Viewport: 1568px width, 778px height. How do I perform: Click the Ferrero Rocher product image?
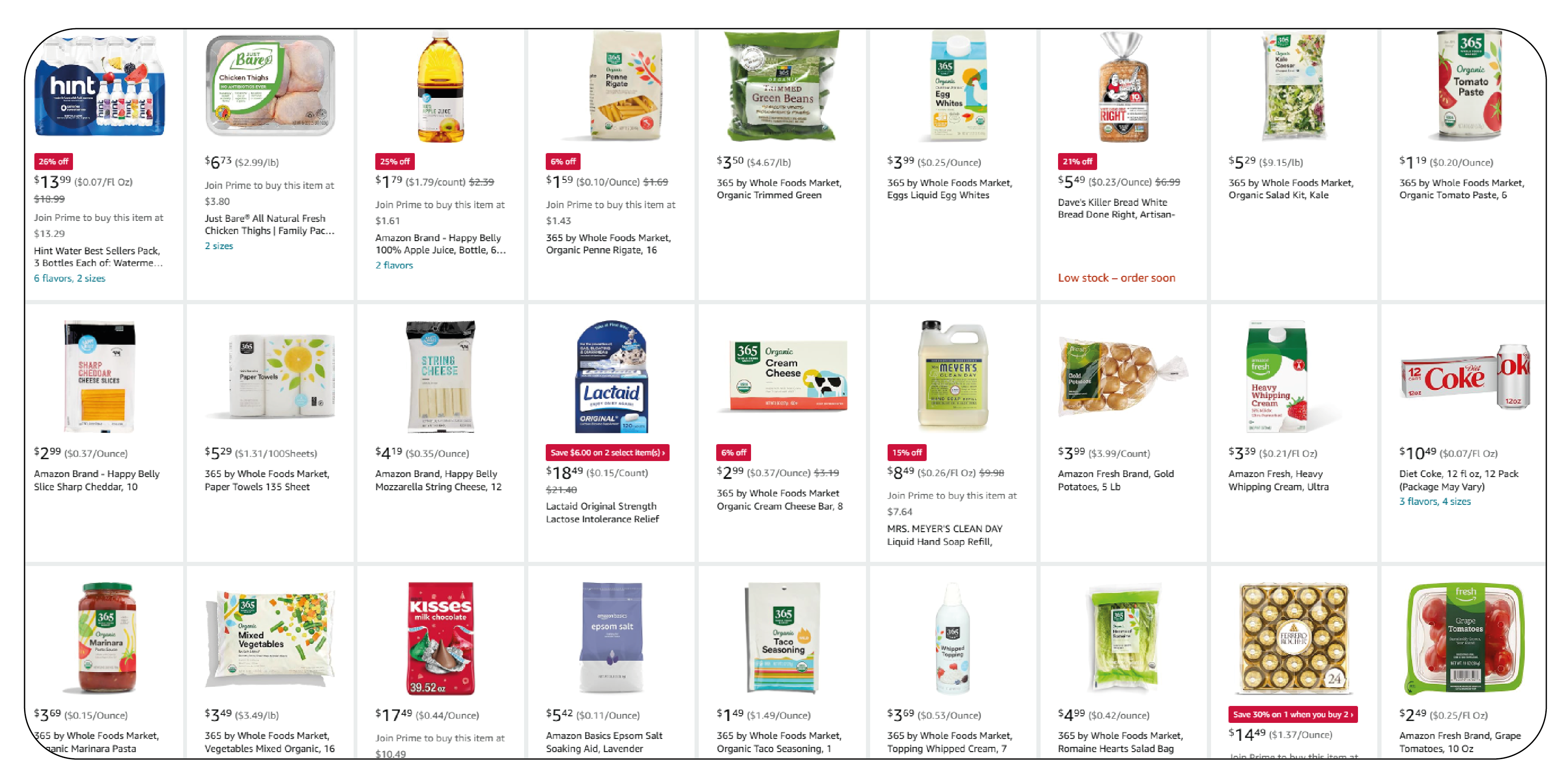pyautogui.click(x=1295, y=634)
